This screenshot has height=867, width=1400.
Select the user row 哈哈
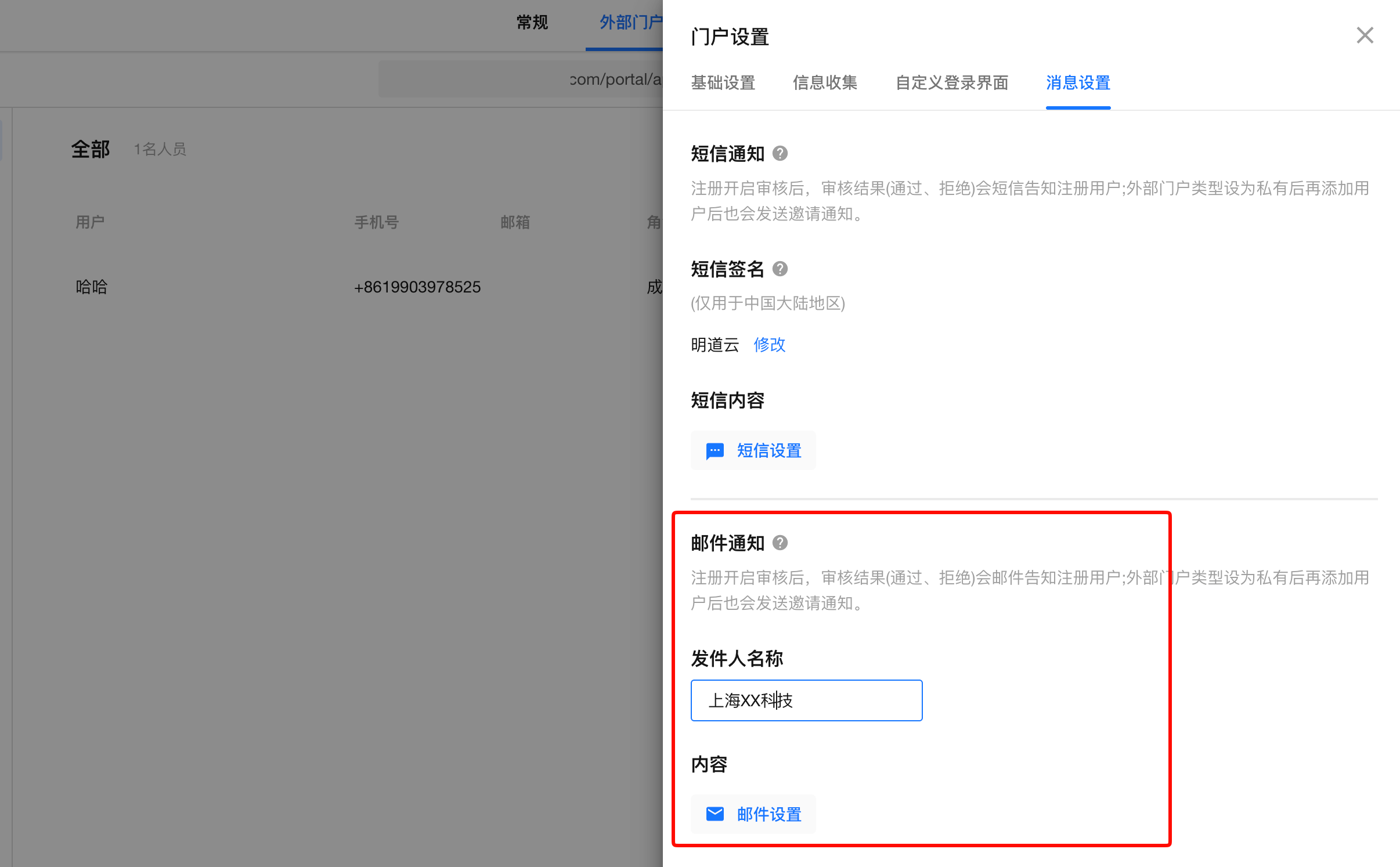tap(337, 287)
